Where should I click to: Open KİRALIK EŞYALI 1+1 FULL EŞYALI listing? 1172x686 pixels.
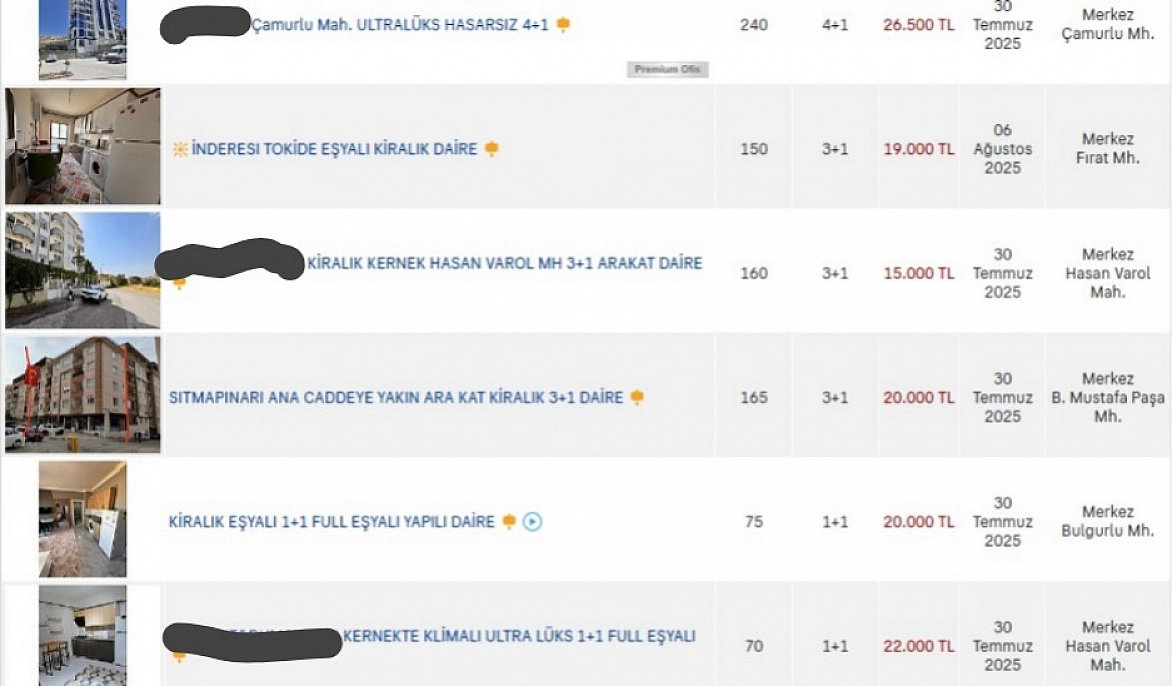331,522
